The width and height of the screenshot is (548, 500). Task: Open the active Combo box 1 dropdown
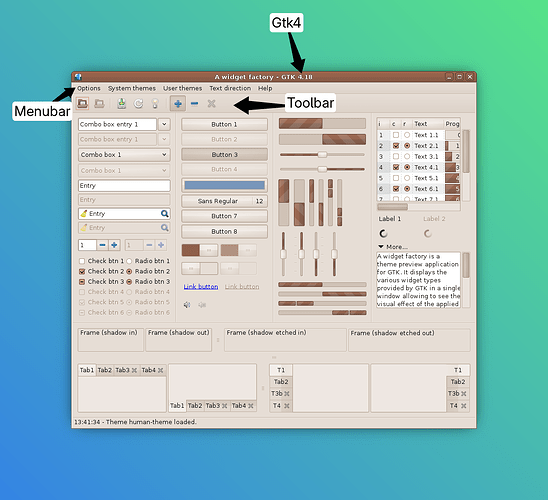click(124, 154)
